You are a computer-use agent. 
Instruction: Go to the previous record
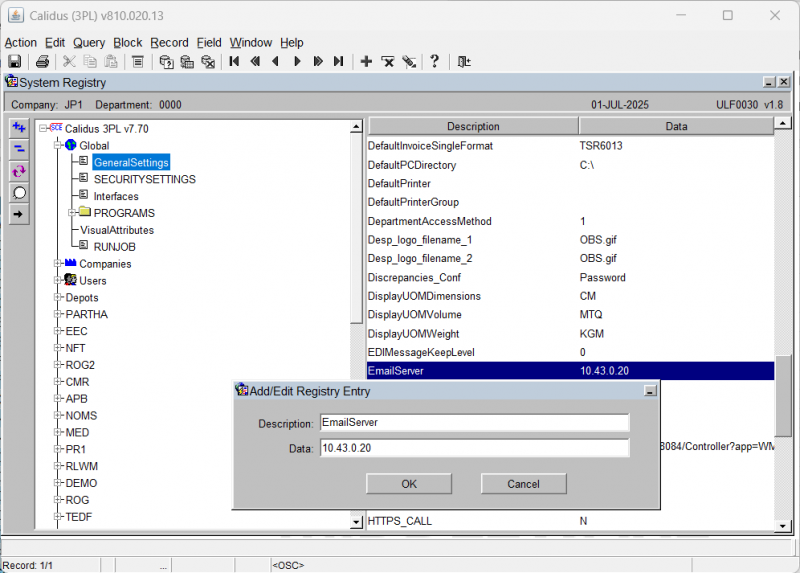coord(276,62)
